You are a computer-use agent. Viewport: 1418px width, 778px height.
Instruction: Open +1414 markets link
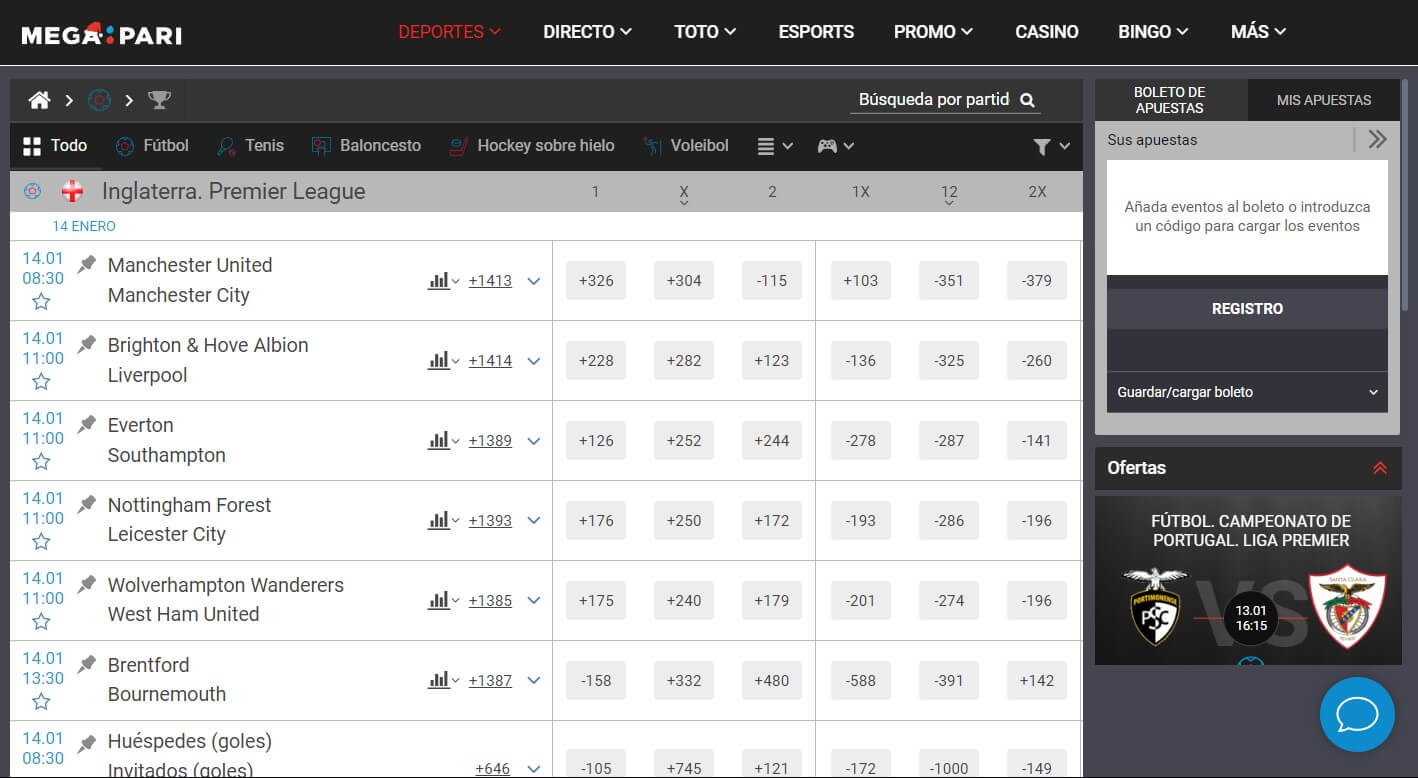(x=490, y=361)
